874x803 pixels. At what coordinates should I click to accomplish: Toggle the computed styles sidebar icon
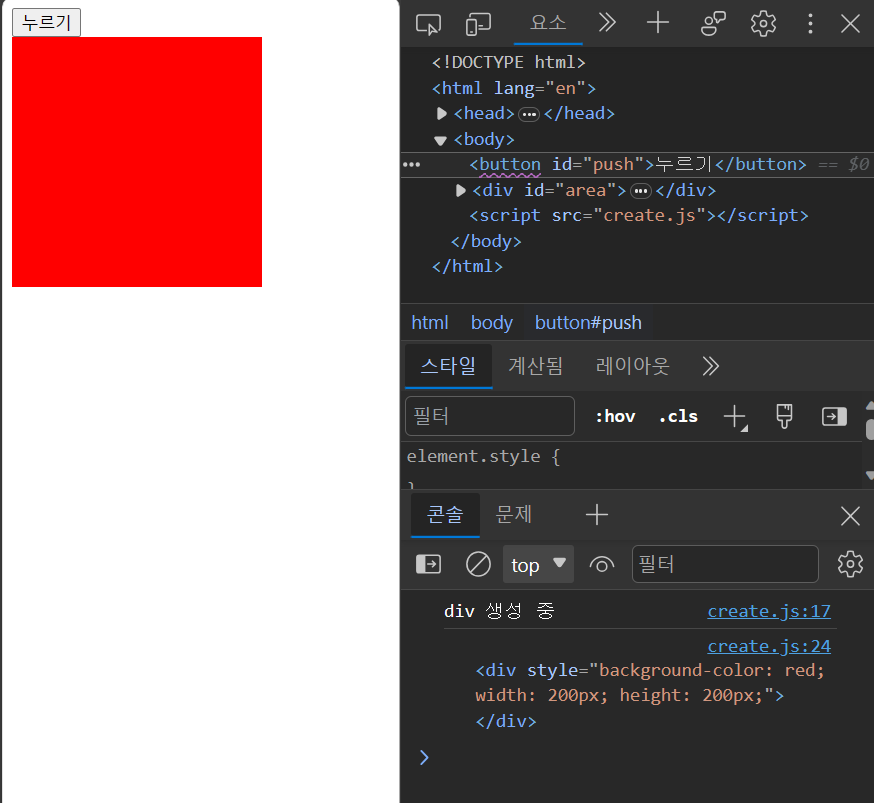(x=834, y=416)
